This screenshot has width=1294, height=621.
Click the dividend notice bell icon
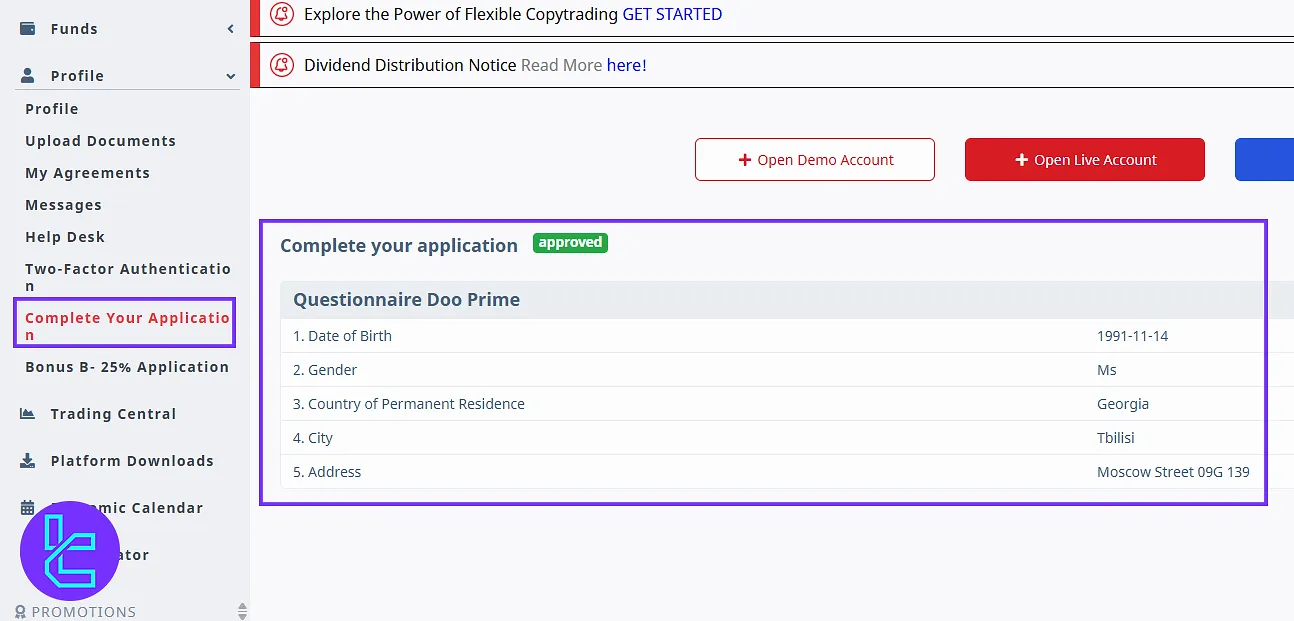click(x=283, y=65)
